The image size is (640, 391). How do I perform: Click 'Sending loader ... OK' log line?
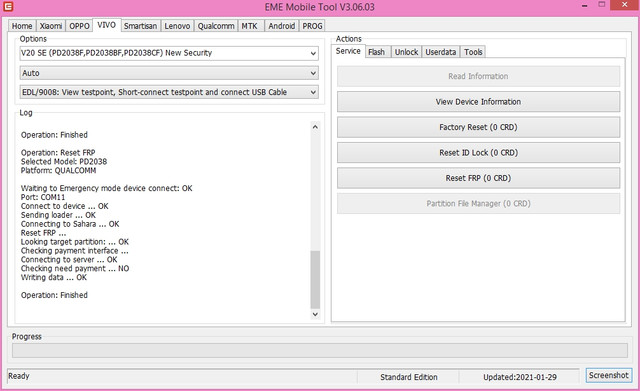click(58, 215)
